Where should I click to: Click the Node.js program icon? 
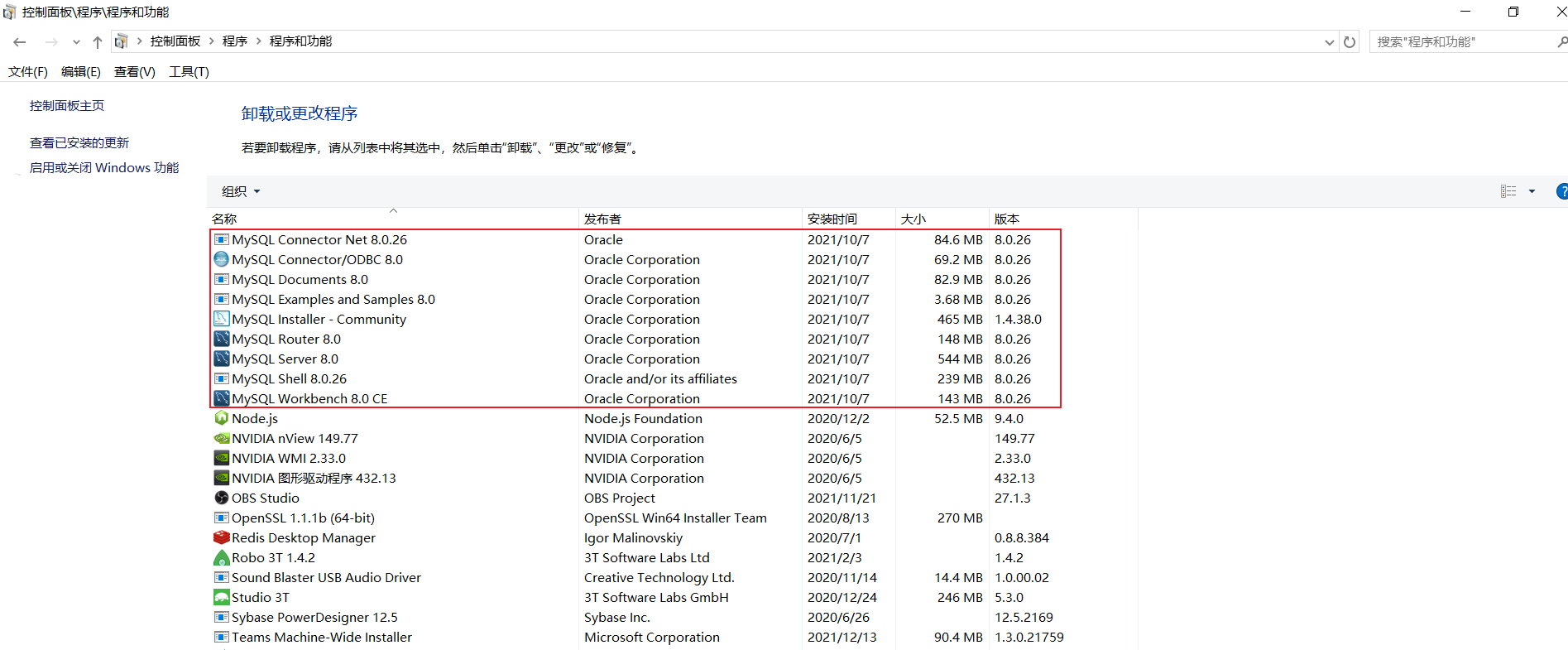(222, 418)
